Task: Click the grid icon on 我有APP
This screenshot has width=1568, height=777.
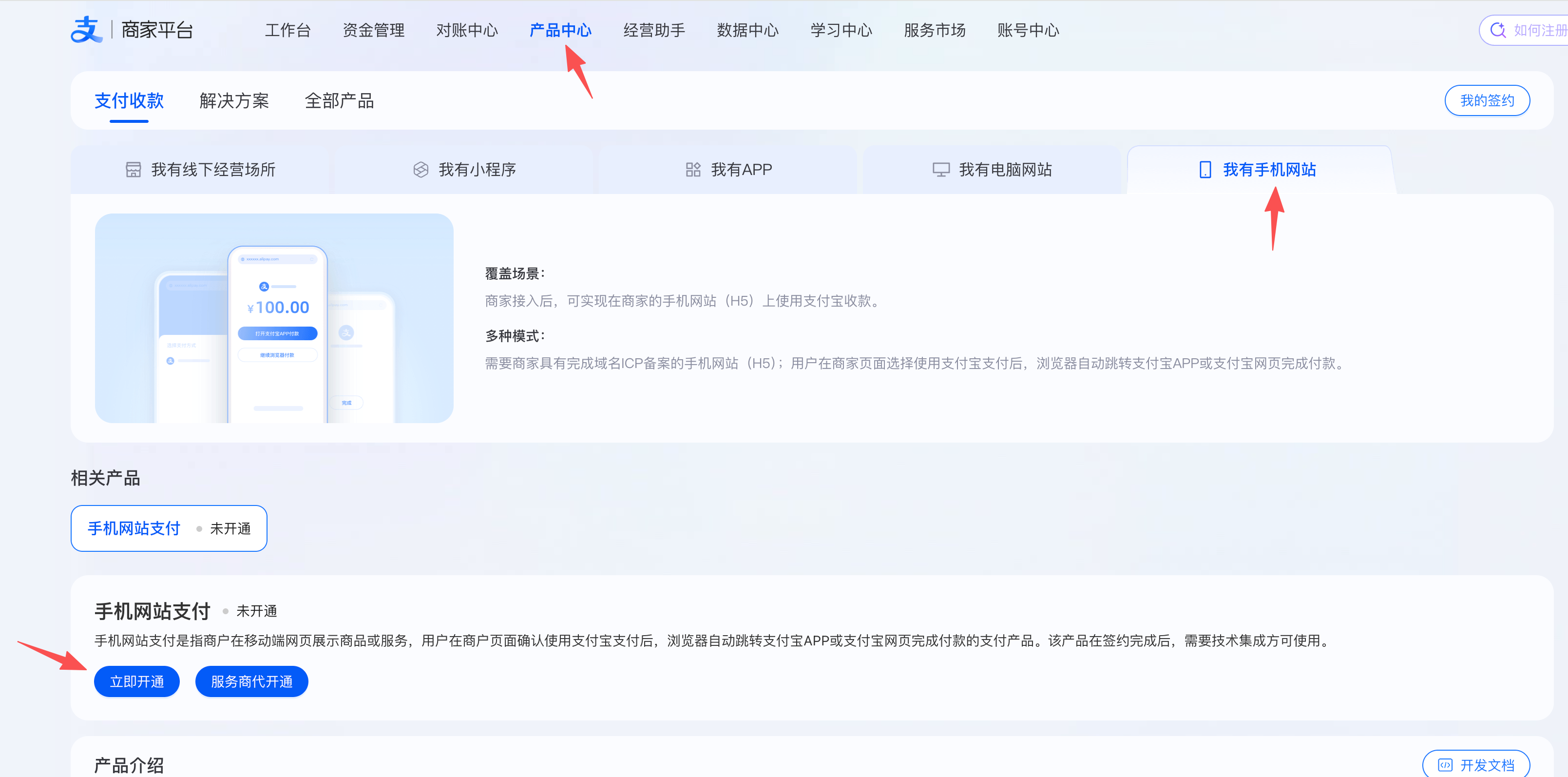Action: pyautogui.click(x=693, y=169)
